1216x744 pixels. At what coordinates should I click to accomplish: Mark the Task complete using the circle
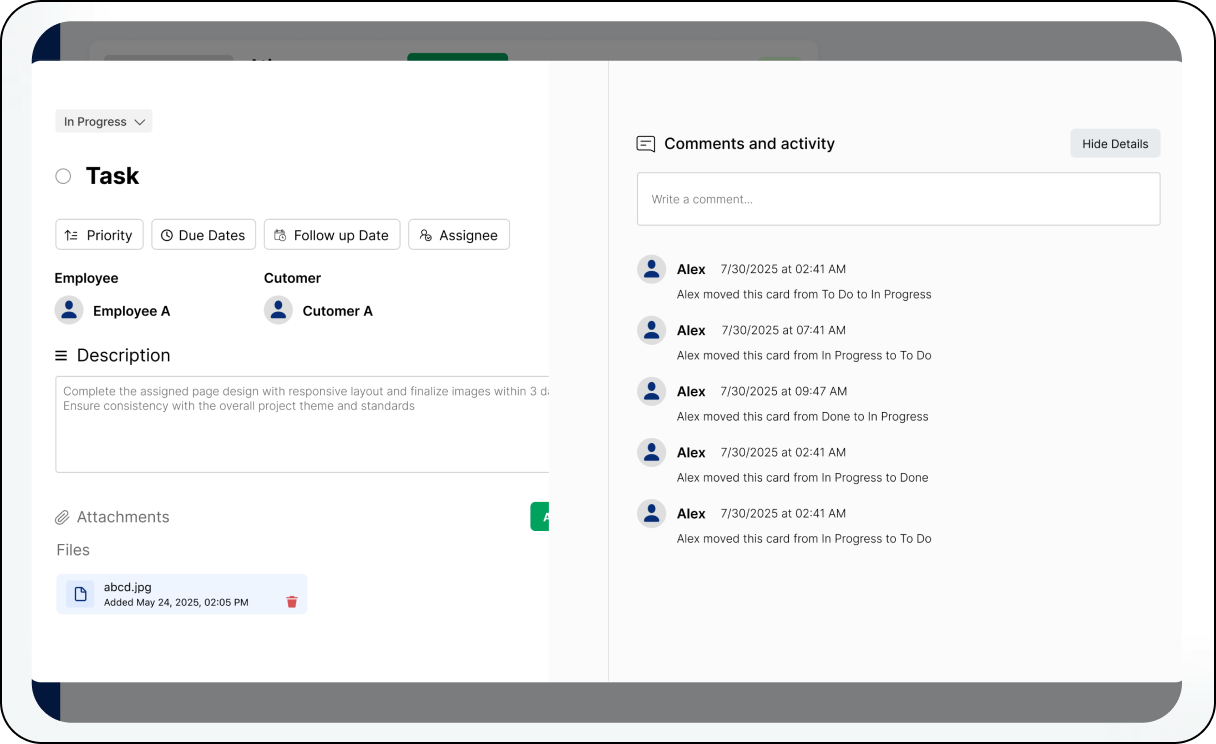63,176
